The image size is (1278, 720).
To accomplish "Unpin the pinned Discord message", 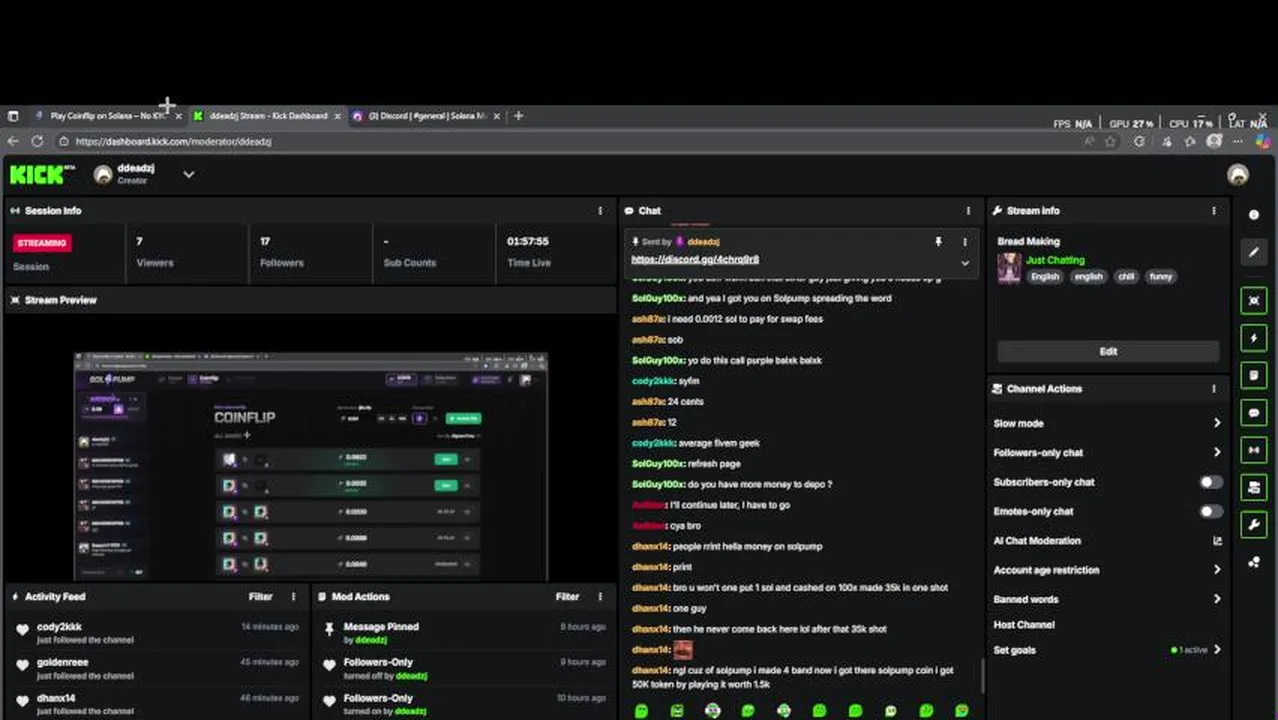I will tap(938, 242).
